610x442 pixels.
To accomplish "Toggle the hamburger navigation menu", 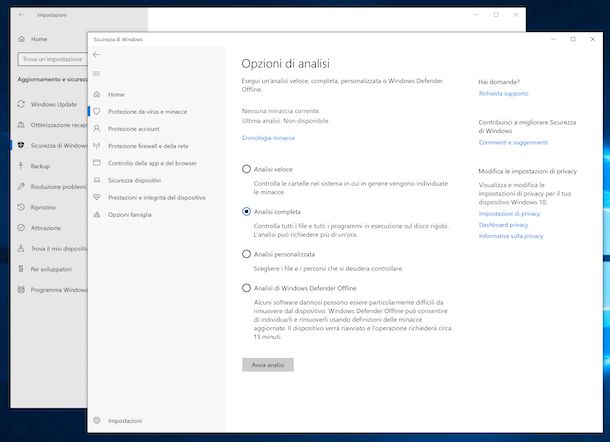I will [96, 74].
